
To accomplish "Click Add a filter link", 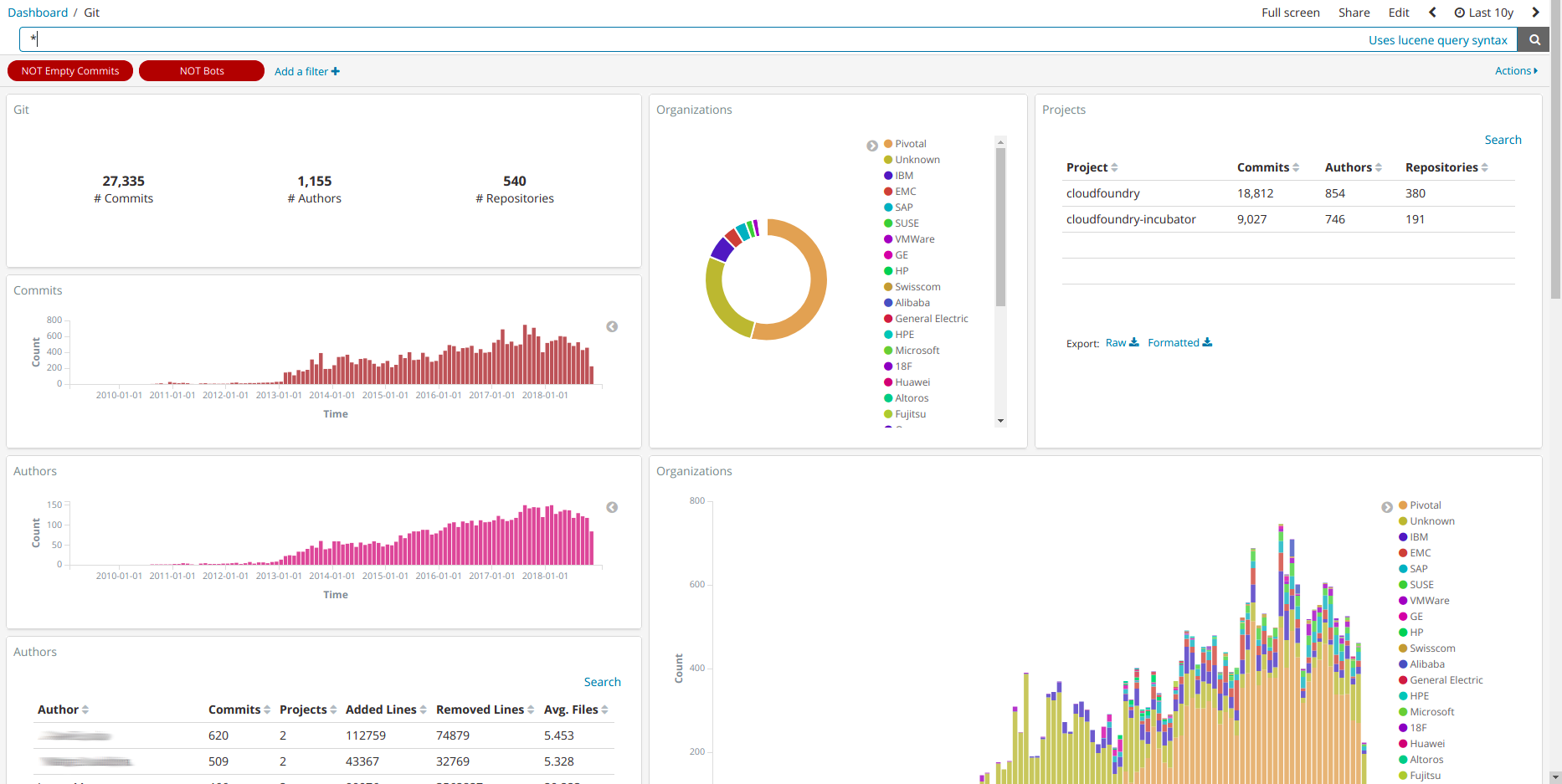I will 306,71.
